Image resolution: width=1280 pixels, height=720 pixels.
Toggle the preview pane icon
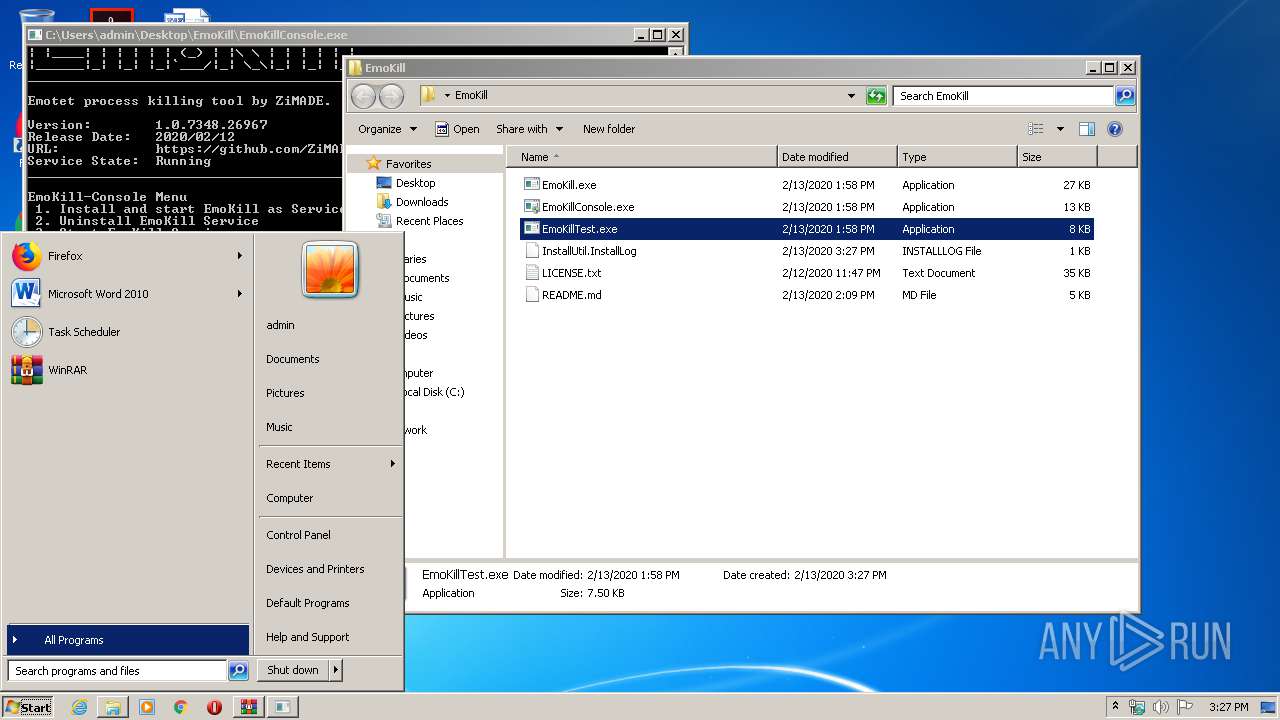tap(1087, 129)
